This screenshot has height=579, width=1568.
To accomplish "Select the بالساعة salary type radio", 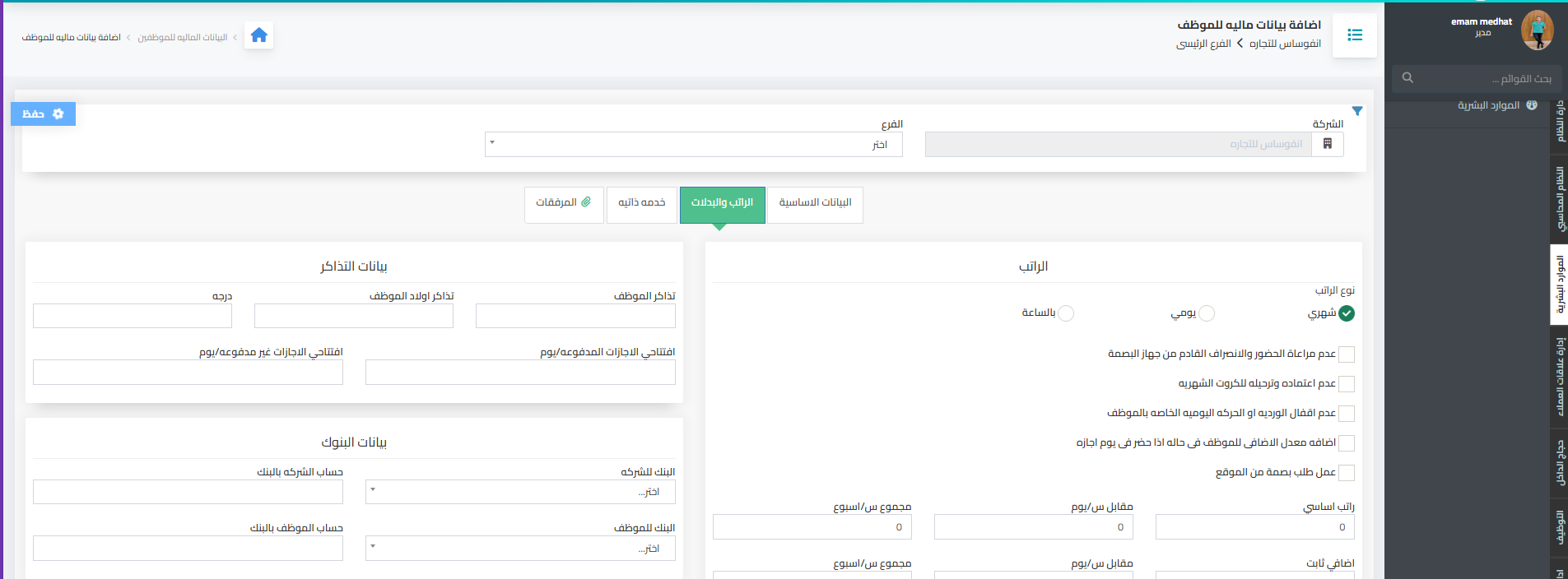I will (1066, 313).
